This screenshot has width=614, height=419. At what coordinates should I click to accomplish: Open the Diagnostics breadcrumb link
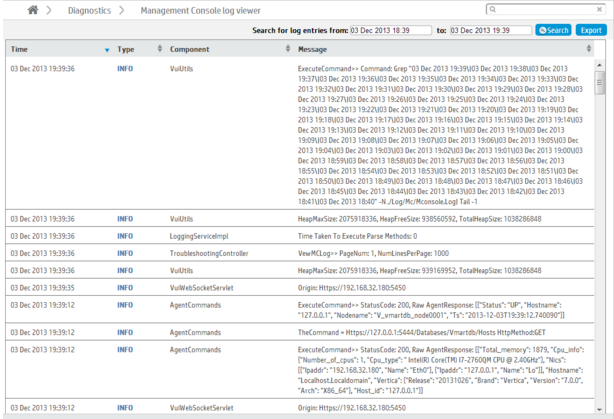coord(89,10)
